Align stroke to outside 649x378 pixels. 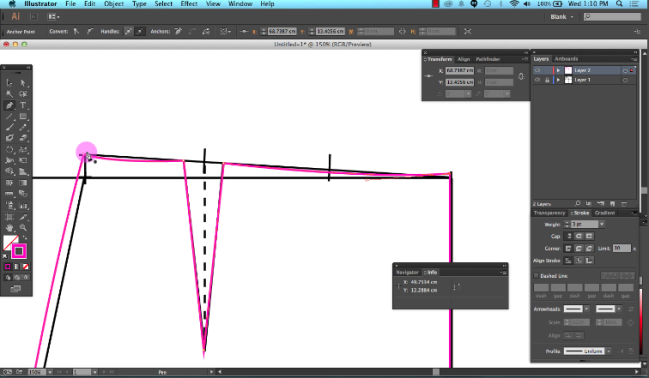(589, 260)
